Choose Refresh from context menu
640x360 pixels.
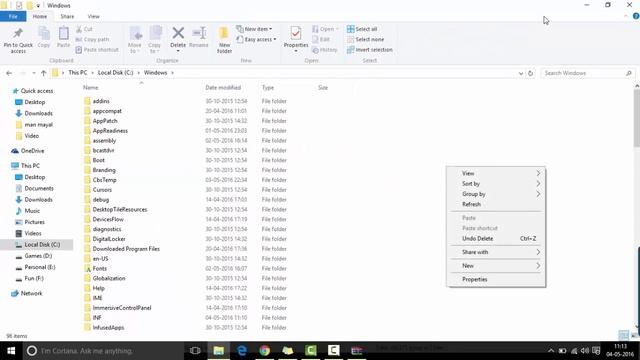[496, 204]
